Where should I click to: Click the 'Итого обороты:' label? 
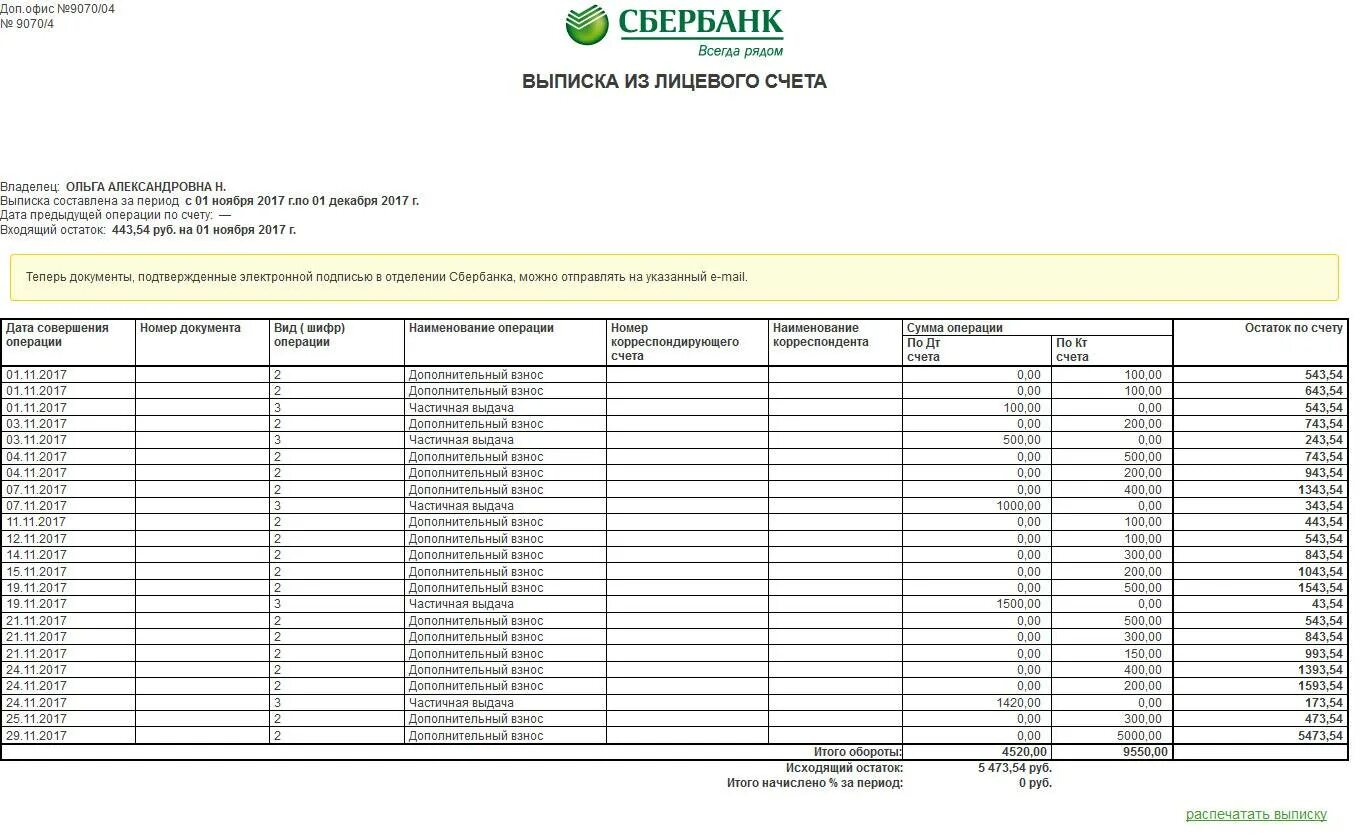tap(858, 752)
